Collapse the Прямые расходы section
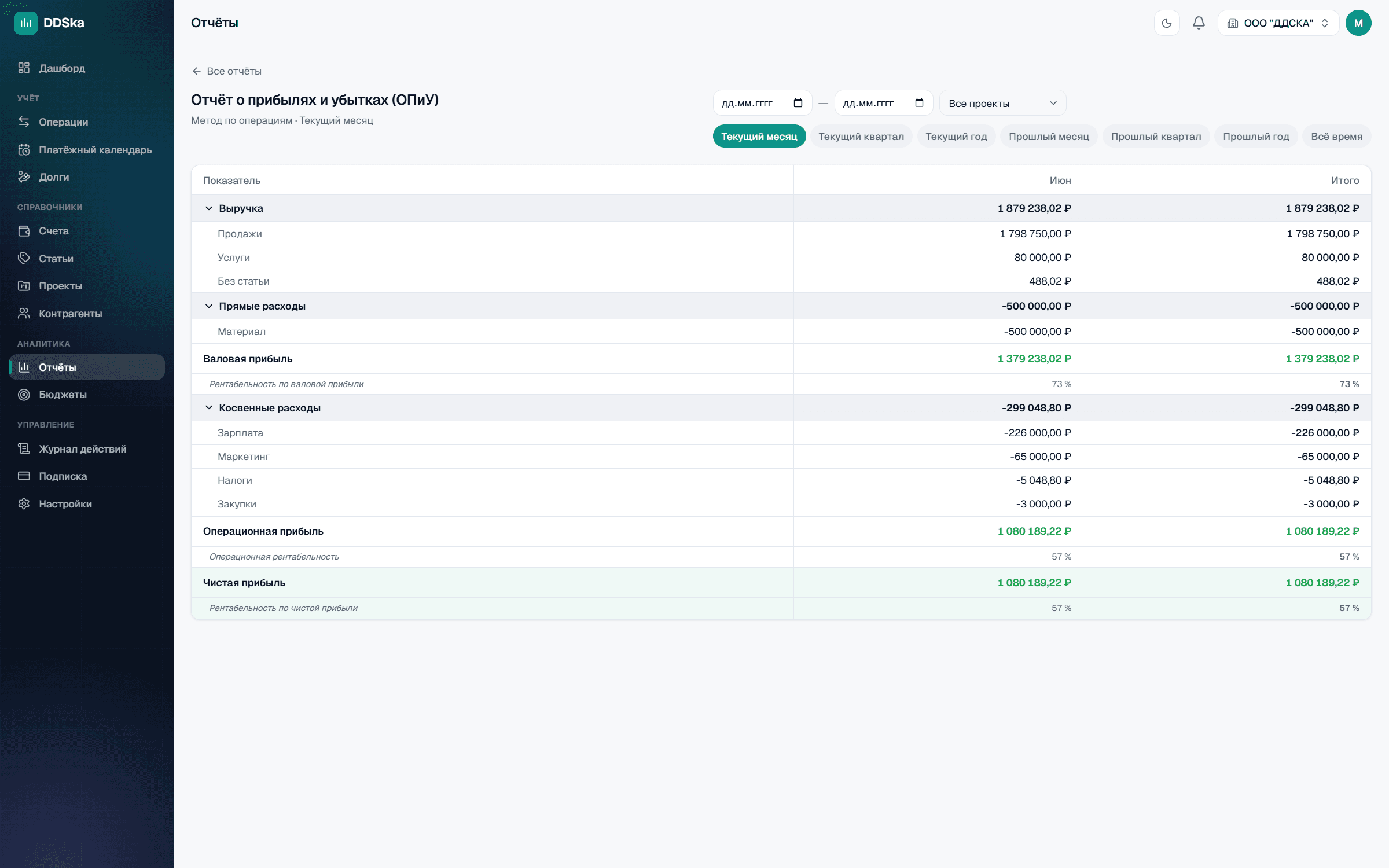1389x868 pixels. click(209, 306)
